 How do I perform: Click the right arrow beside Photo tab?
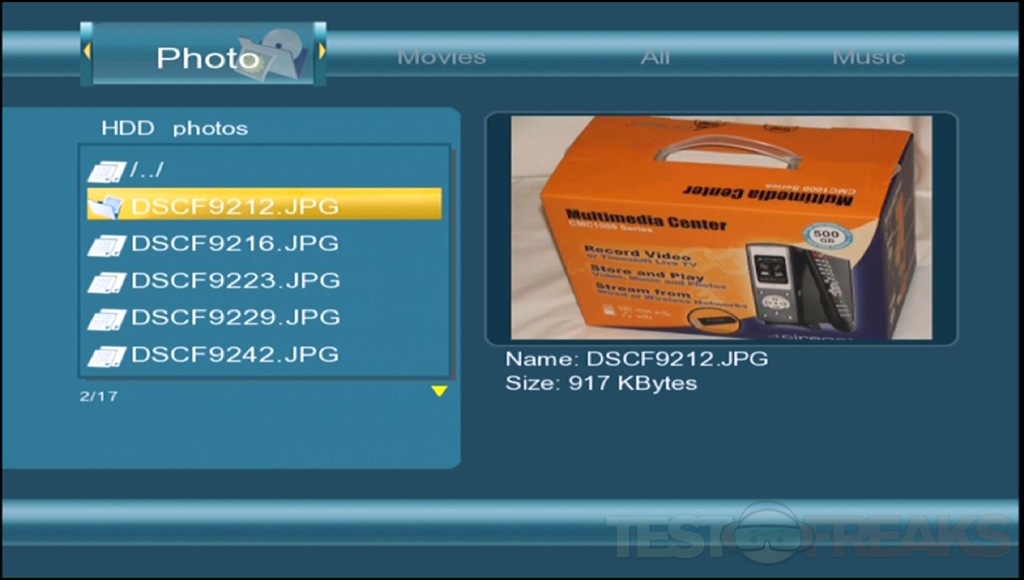pyautogui.click(x=321, y=50)
